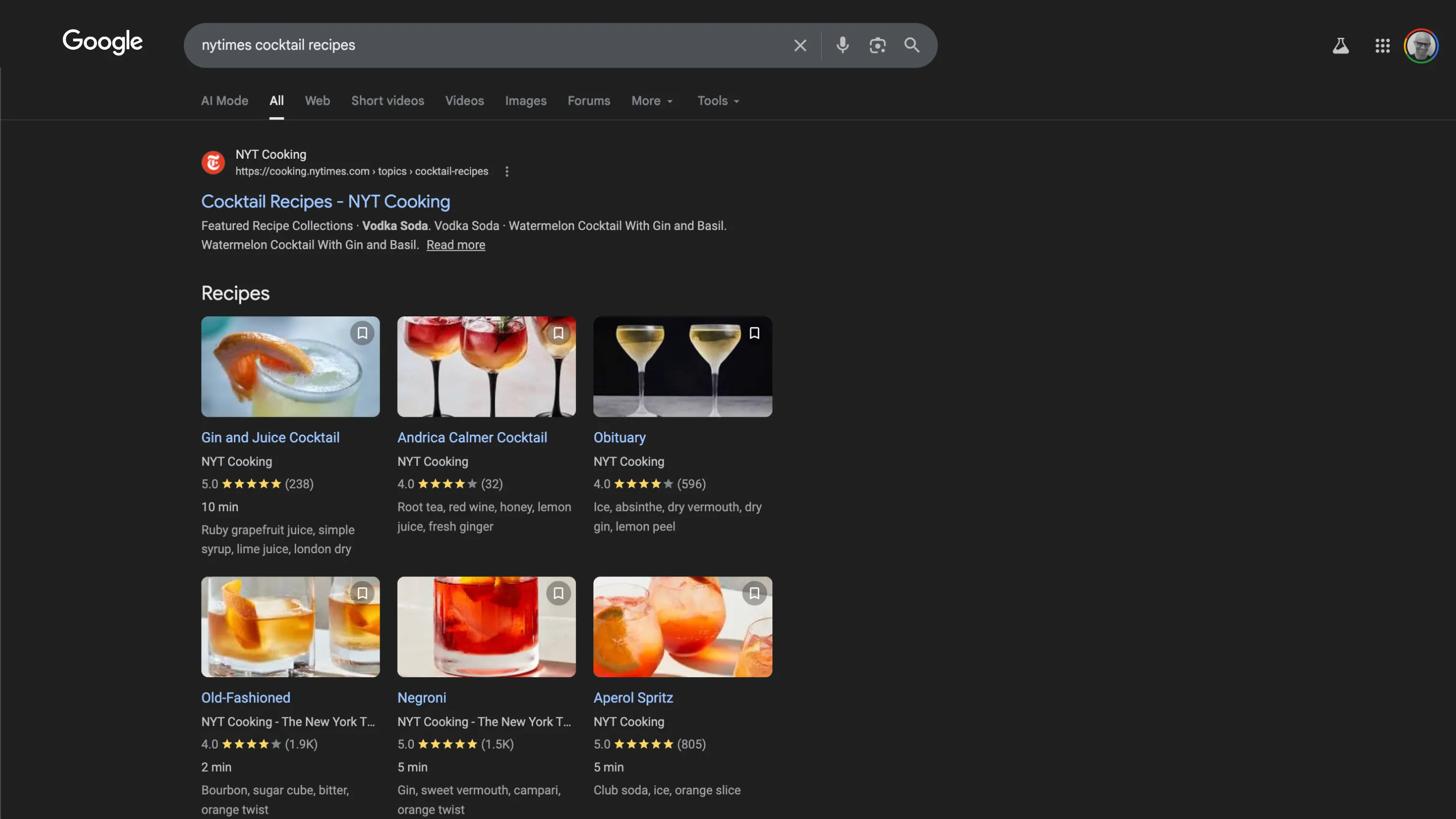
Task: Open the Google apps grid
Action: coord(1383,46)
